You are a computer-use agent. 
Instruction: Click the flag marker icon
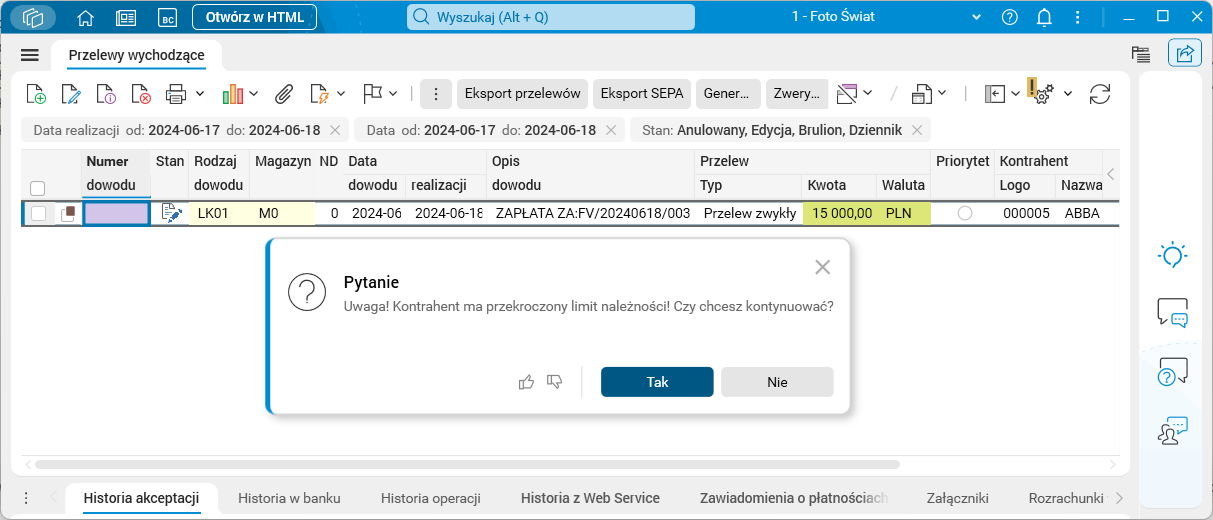(372, 93)
